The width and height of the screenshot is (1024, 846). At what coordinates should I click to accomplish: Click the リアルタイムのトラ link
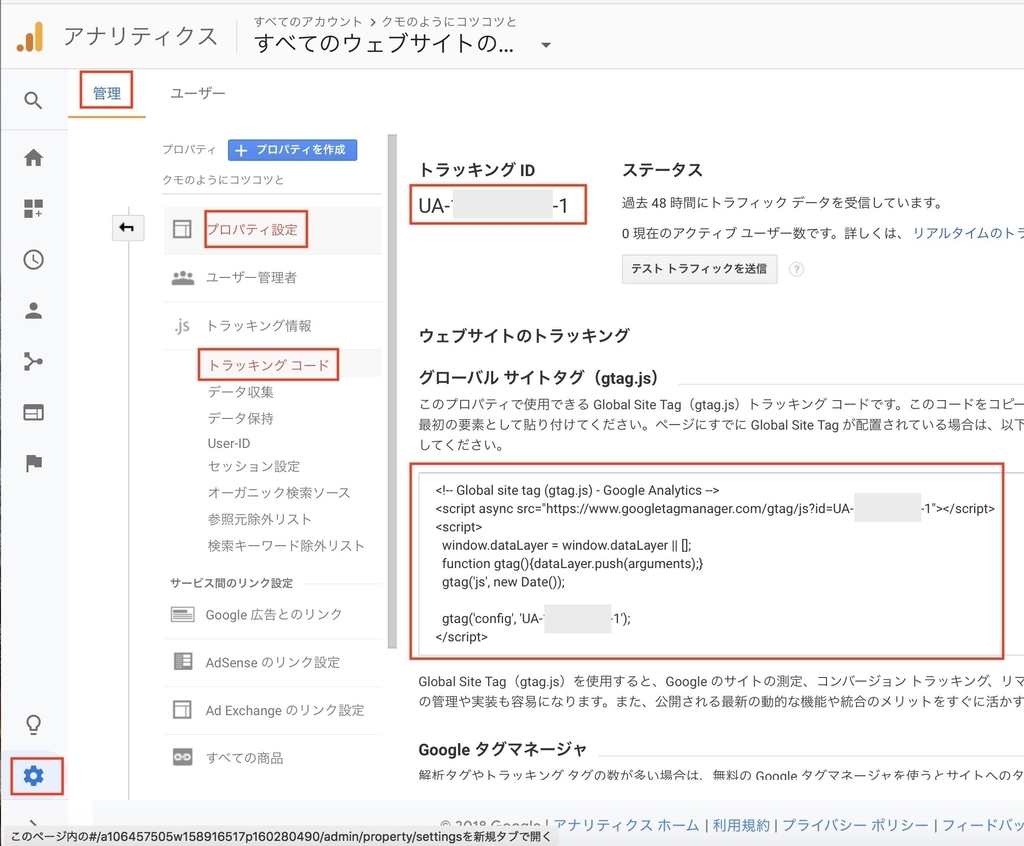pyautogui.click(x=968, y=233)
